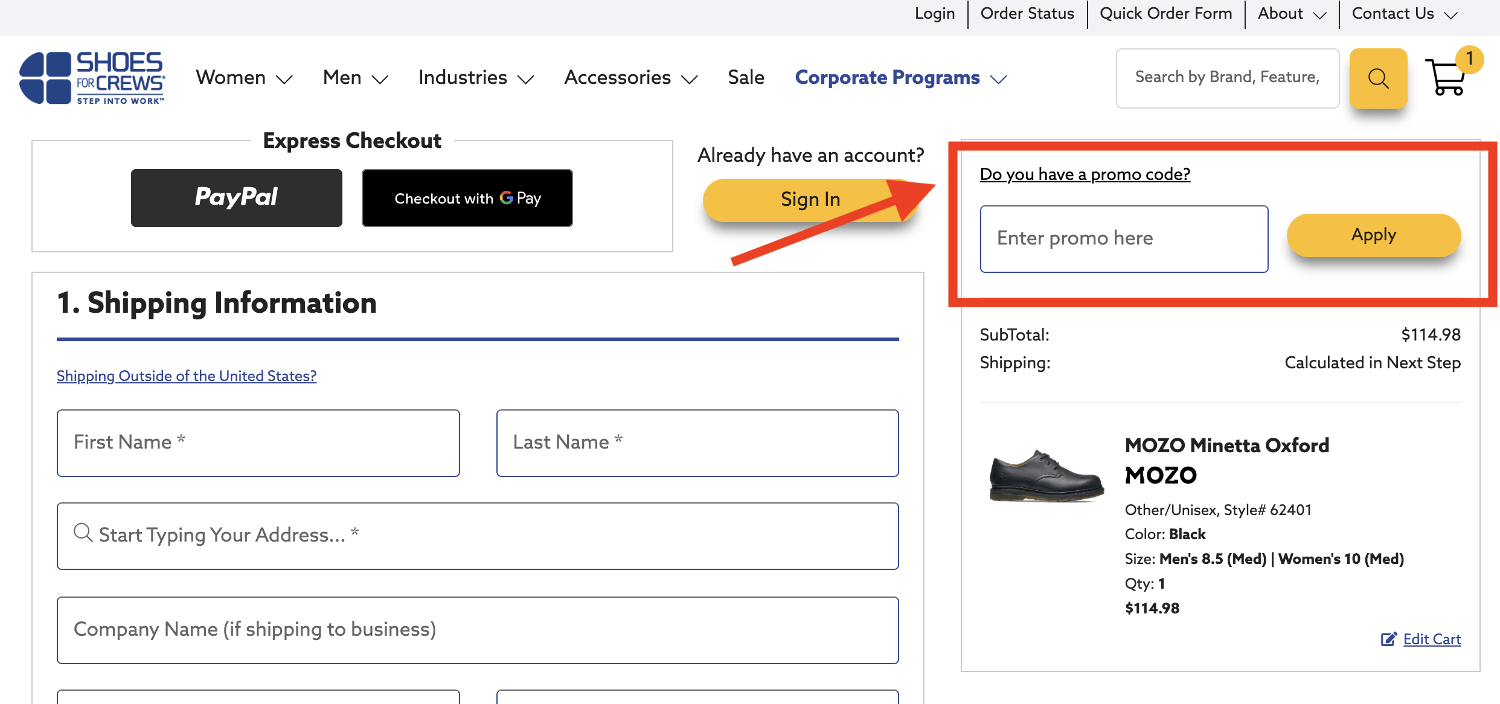The width and height of the screenshot is (1500, 704).
Task: Click the Company Name field
Action: pos(478,630)
